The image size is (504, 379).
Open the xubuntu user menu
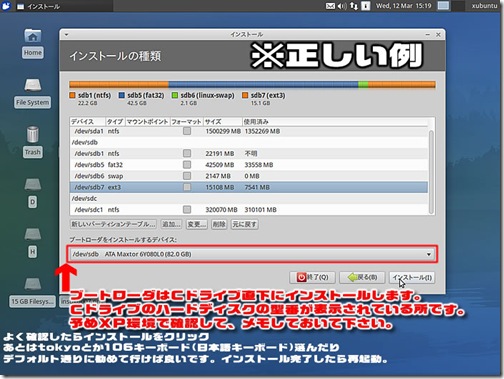coord(484,6)
